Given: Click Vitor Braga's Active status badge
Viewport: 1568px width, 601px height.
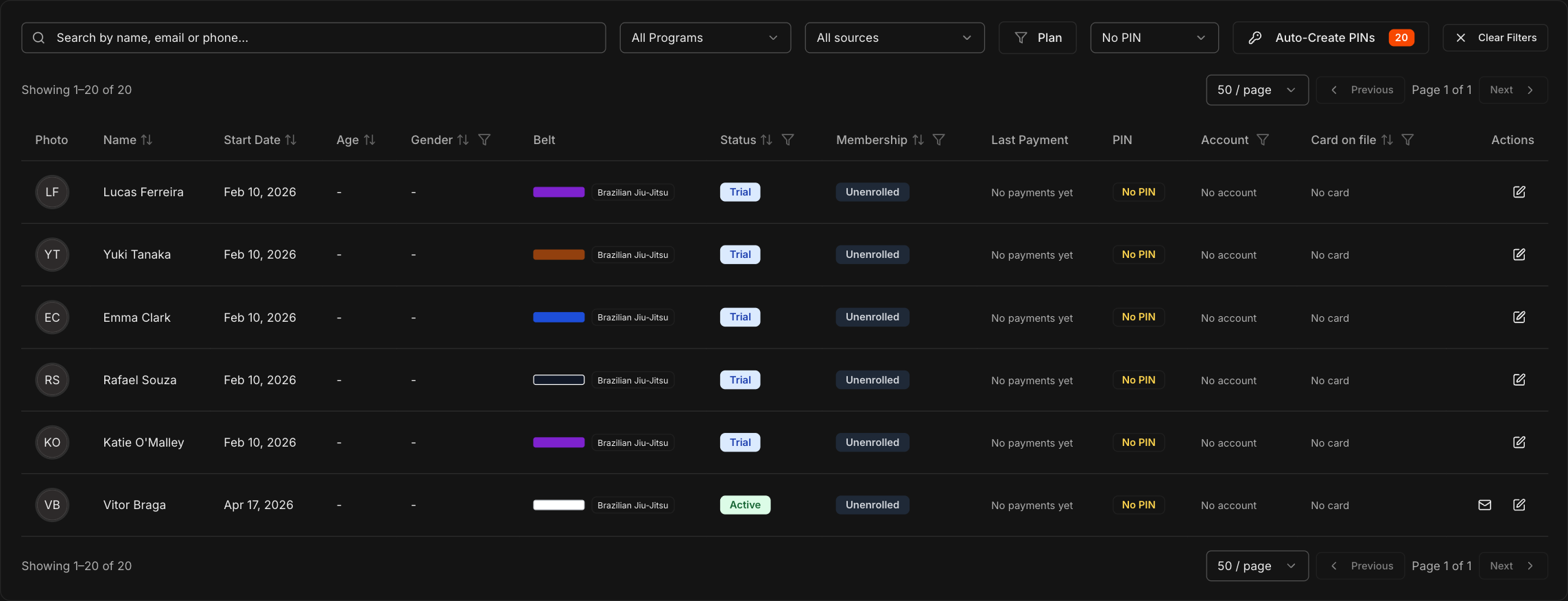Looking at the screenshot, I should click(745, 505).
